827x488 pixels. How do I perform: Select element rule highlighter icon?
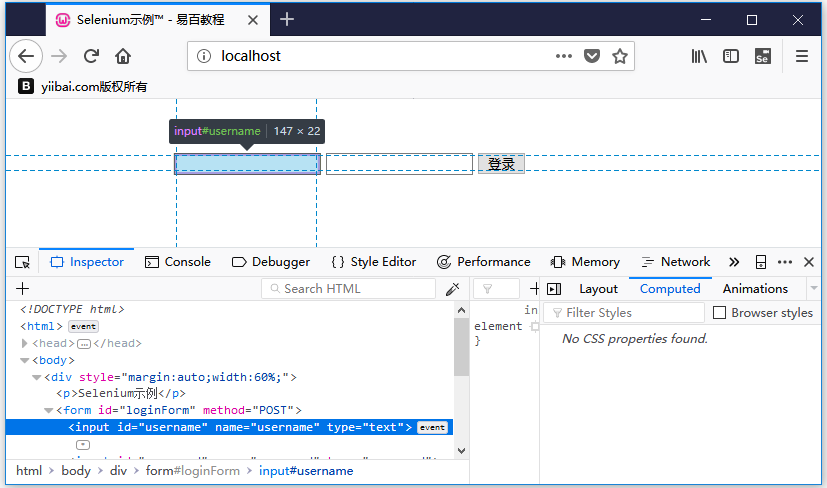(534, 327)
